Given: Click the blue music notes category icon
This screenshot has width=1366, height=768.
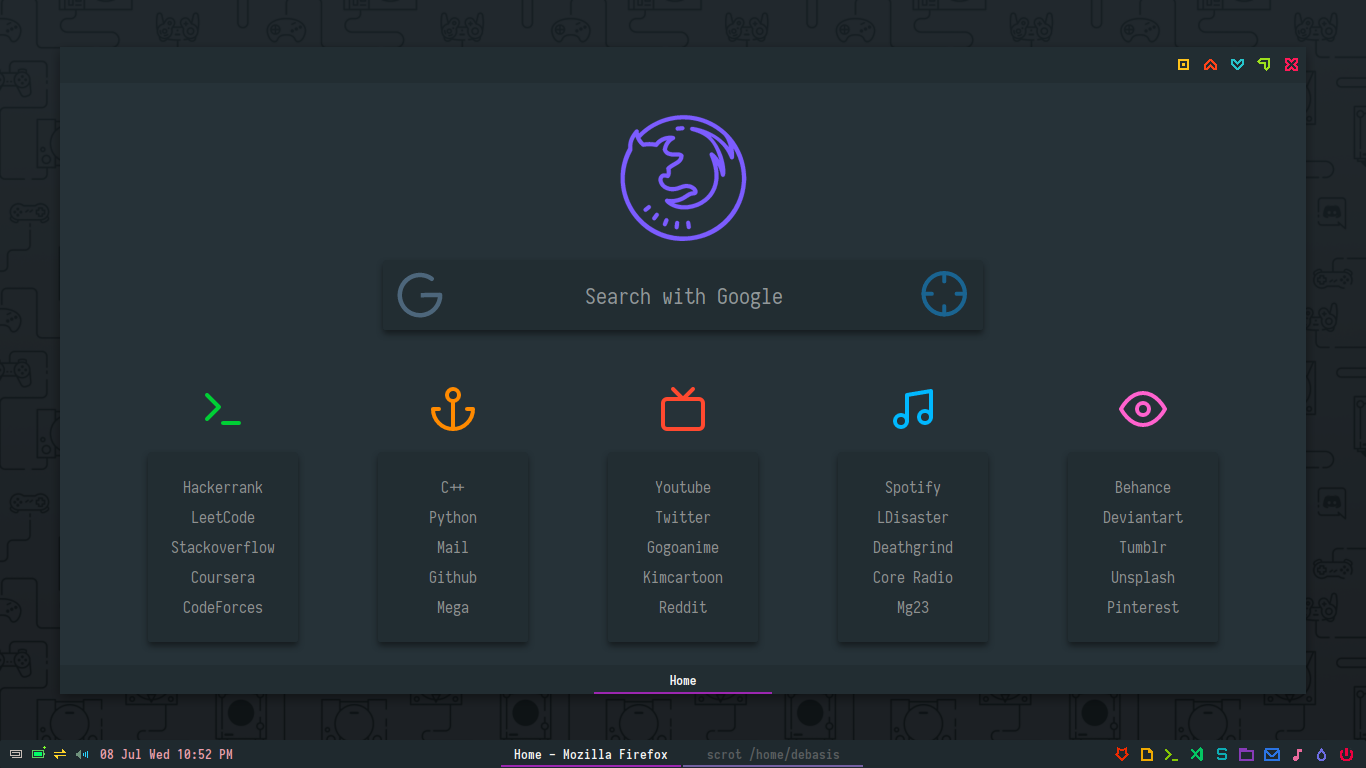Looking at the screenshot, I should point(913,409).
